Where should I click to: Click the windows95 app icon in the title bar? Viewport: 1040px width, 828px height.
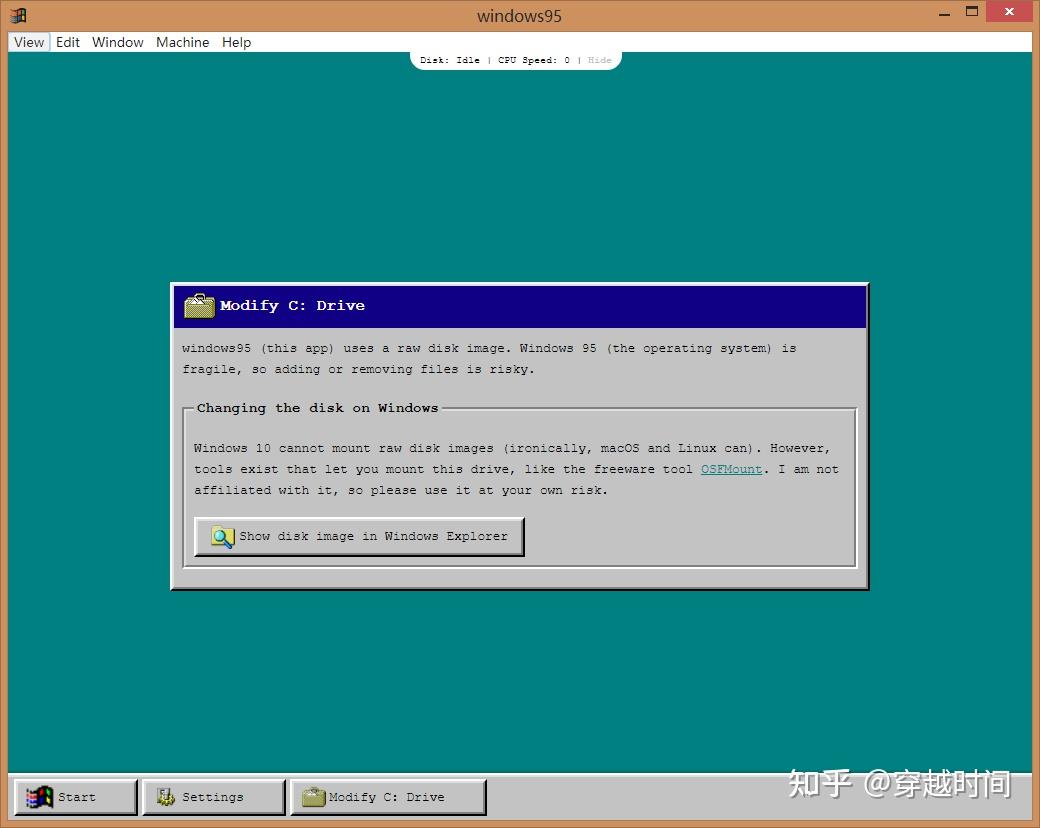(17, 15)
